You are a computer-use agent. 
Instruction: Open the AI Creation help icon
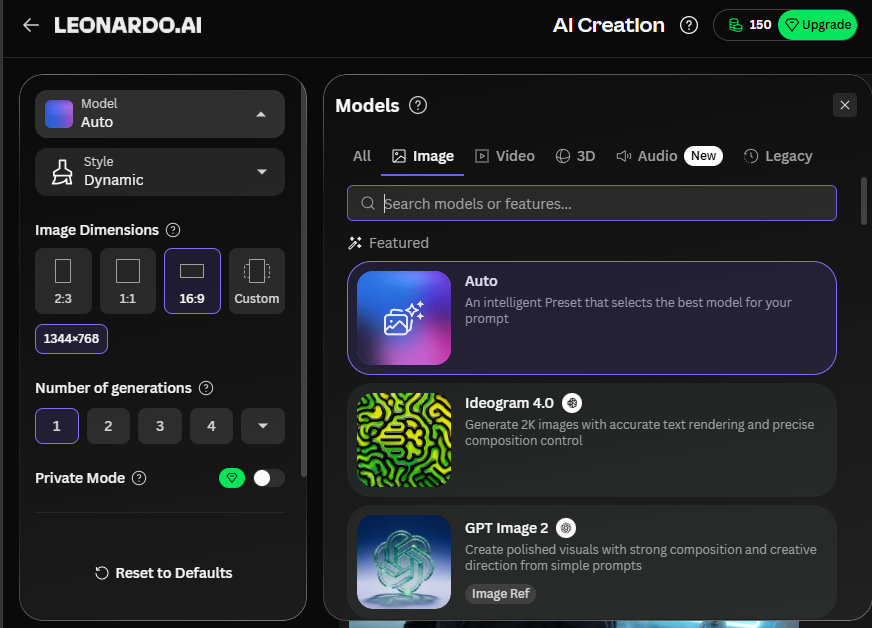tap(688, 25)
